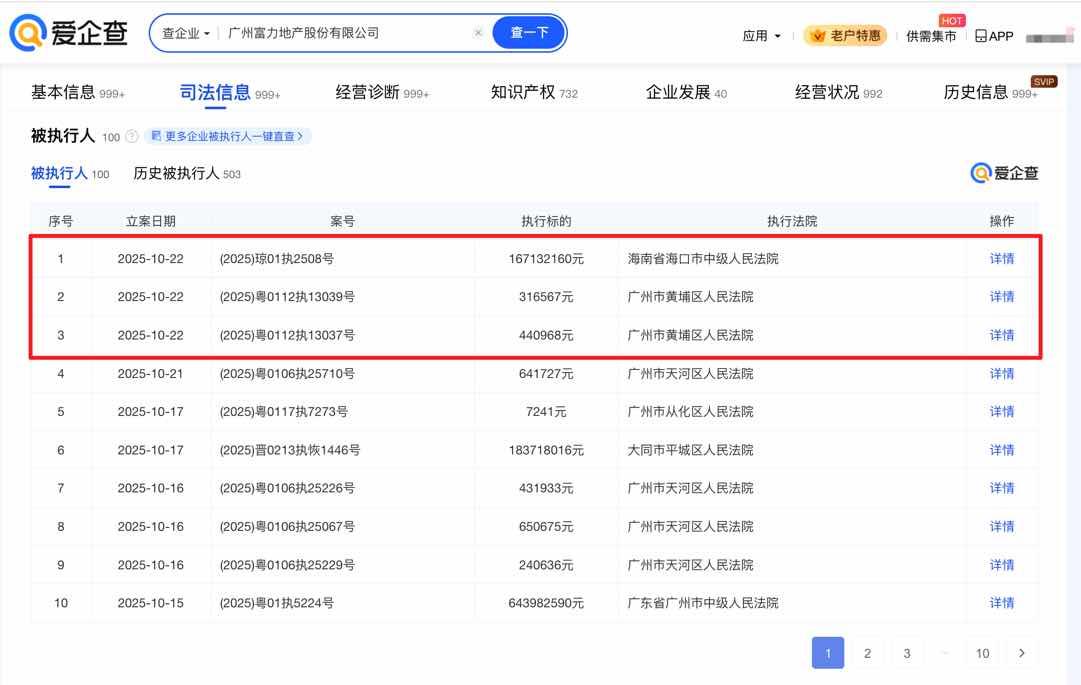The image size is (1081, 685).
Task: Click the 查一下 search button
Action: (x=529, y=32)
